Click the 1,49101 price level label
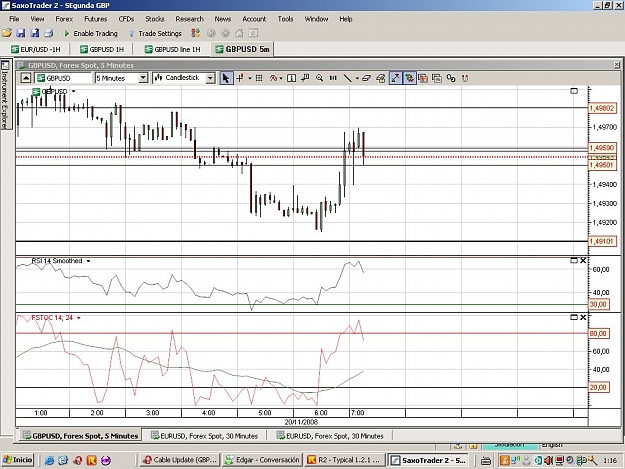Viewport: 625px width, 469px height. click(x=602, y=241)
